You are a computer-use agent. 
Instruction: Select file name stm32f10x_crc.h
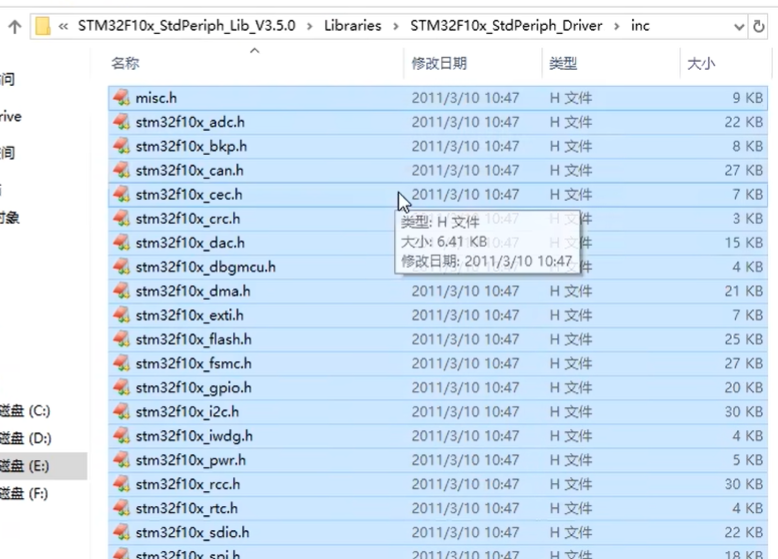pyautogui.click(x=188, y=219)
